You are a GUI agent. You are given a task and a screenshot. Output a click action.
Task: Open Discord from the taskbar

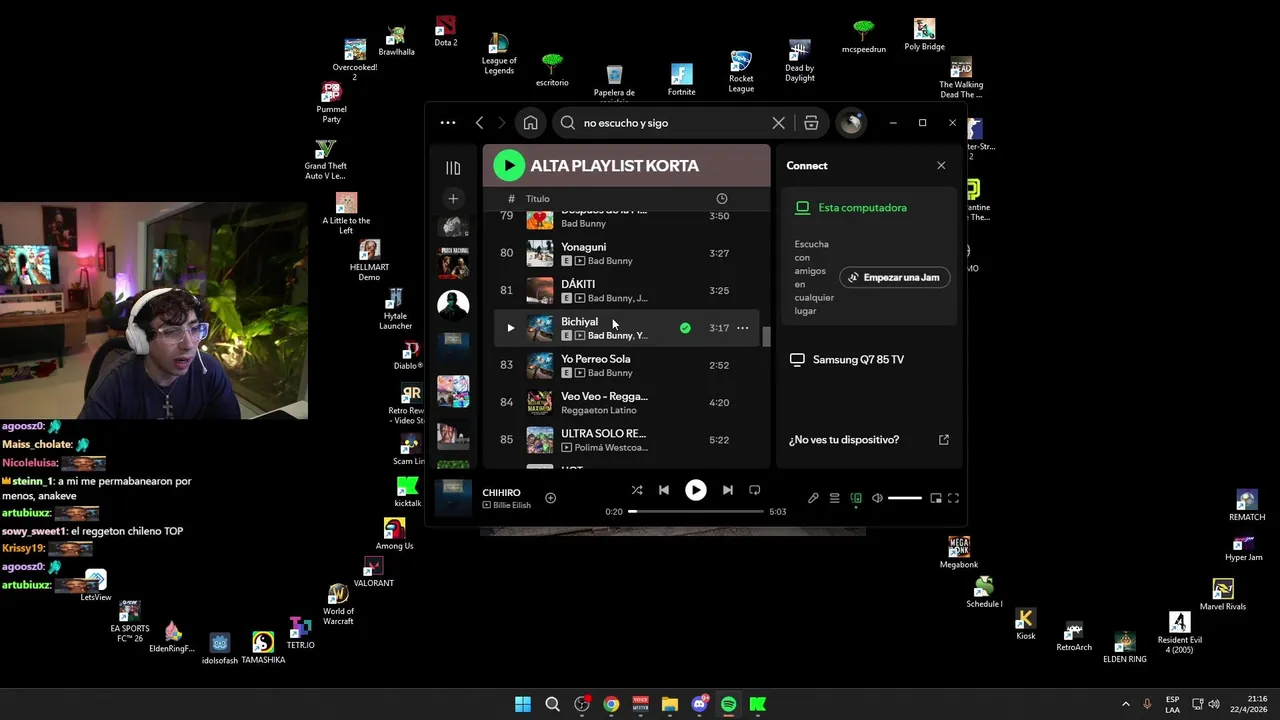pos(699,704)
